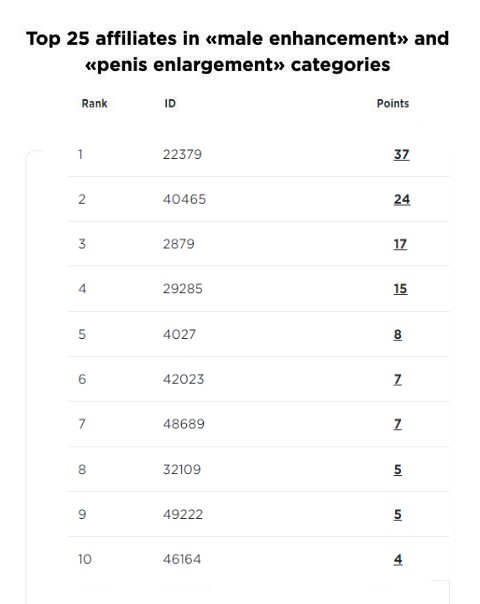Open the 4 points link for ID 46164
480x604 pixels.
[398, 559]
